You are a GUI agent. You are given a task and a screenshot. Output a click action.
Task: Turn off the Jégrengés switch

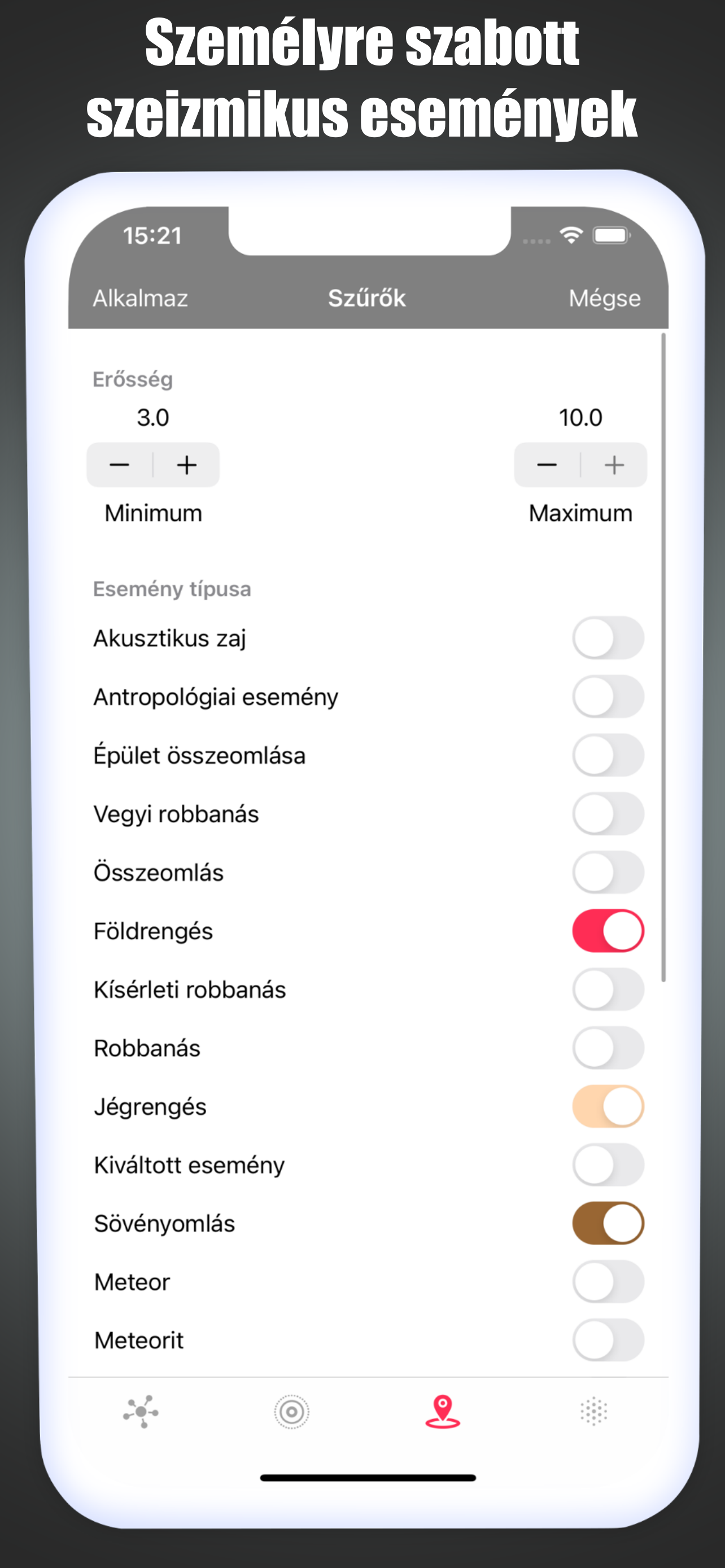608,1106
